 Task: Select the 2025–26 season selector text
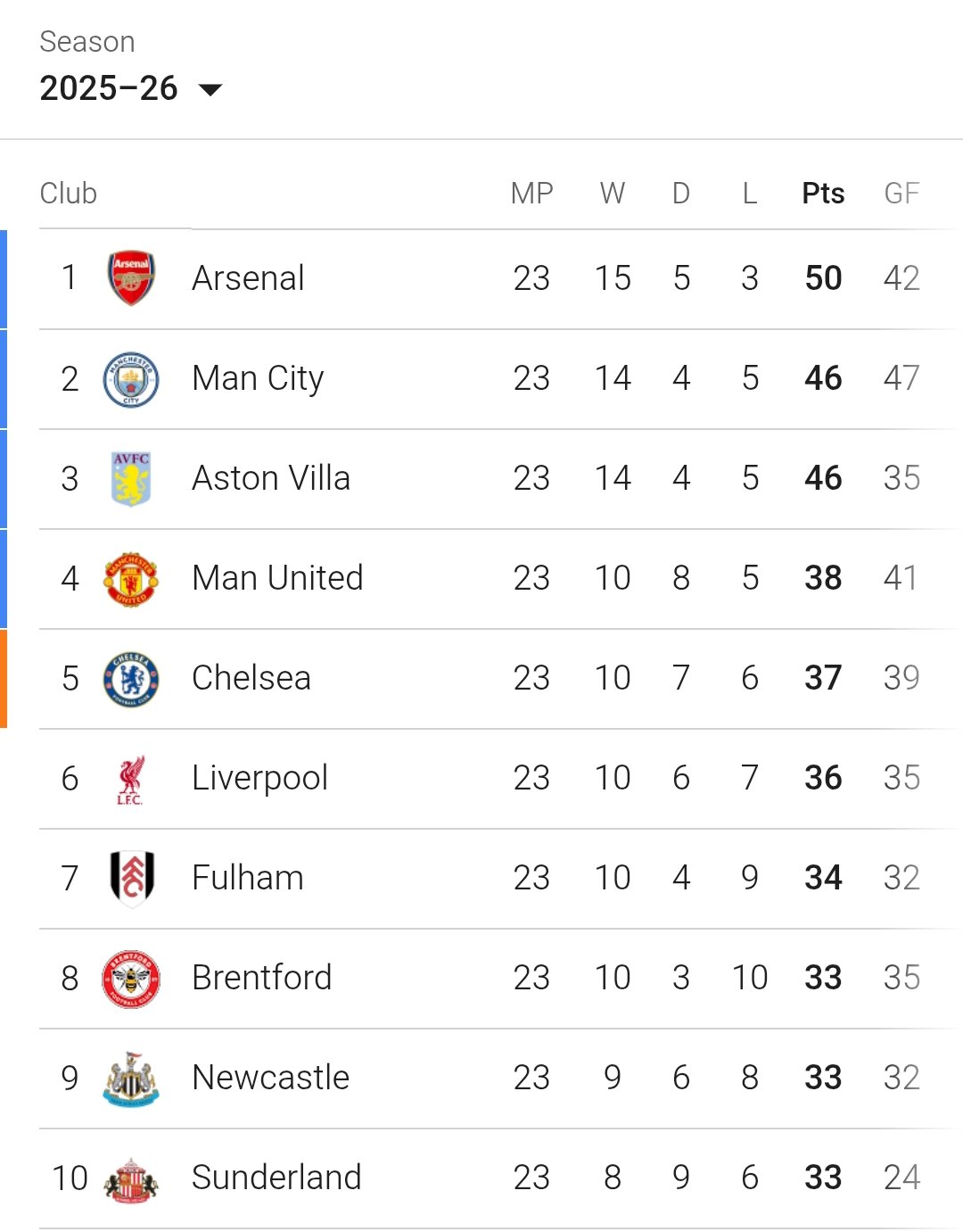[x=109, y=88]
